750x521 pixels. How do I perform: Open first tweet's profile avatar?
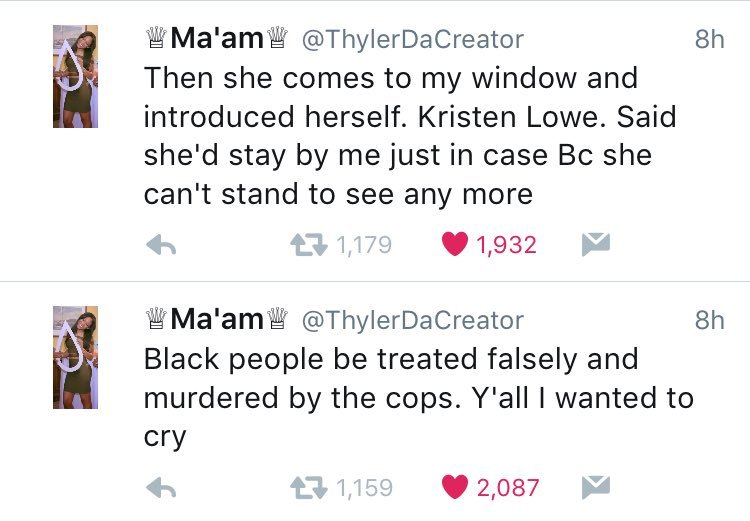pos(77,76)
